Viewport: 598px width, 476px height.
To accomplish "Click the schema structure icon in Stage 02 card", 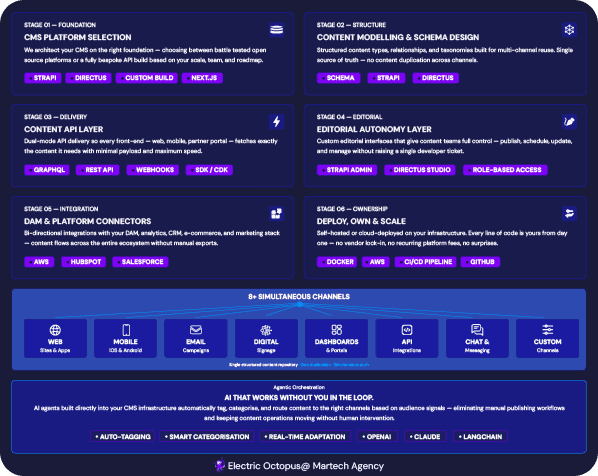I will tap(569, 30).
